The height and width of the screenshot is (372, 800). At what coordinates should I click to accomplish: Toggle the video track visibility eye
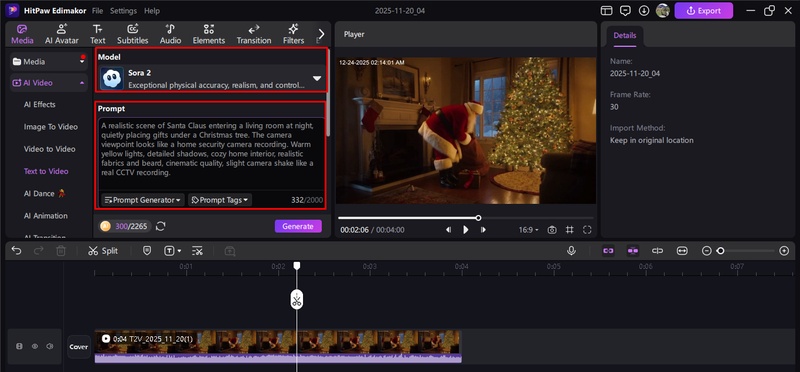[35, 346]
